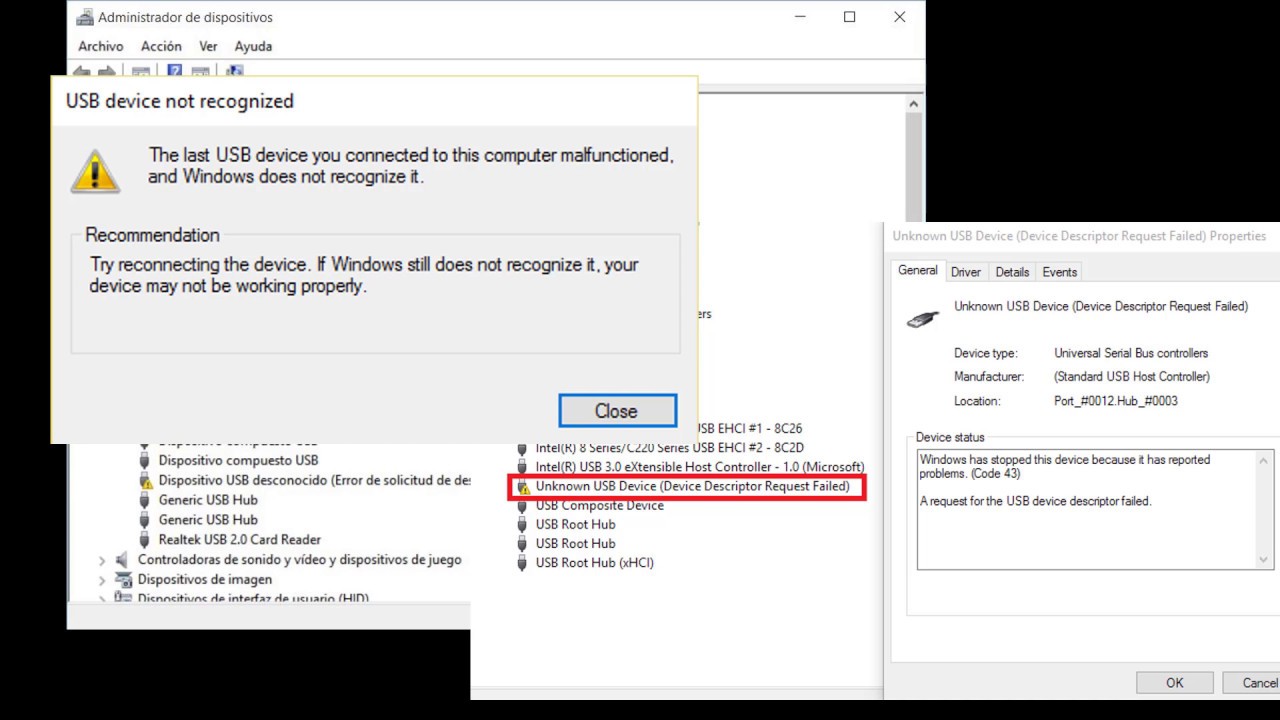Expand Controladoras de sonido y vídeo node
Image resolution: width=1280 pixels, height=720 pixels.
point(102,561)
